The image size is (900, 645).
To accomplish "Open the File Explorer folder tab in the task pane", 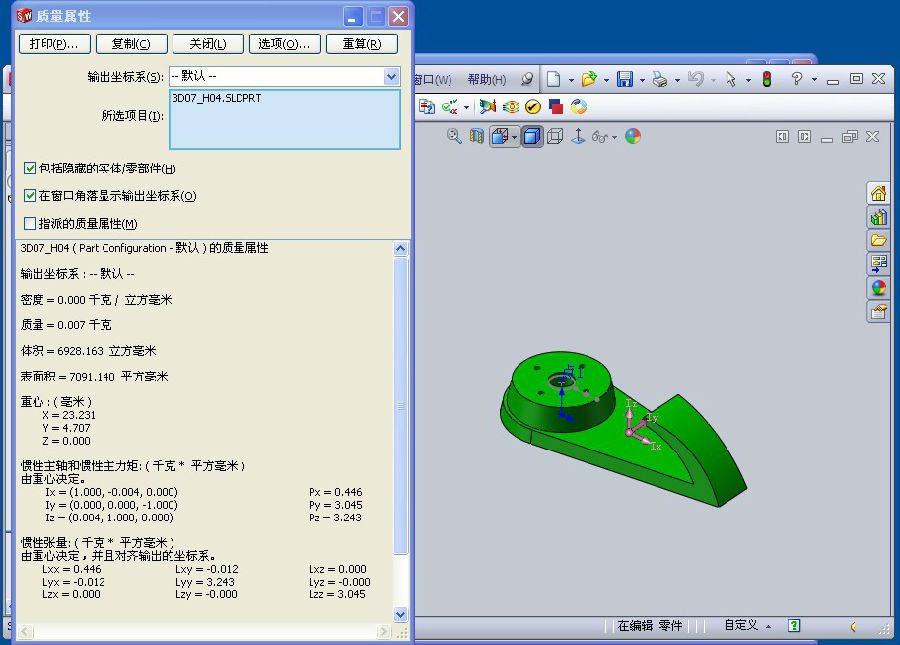I will pos(878,240).
